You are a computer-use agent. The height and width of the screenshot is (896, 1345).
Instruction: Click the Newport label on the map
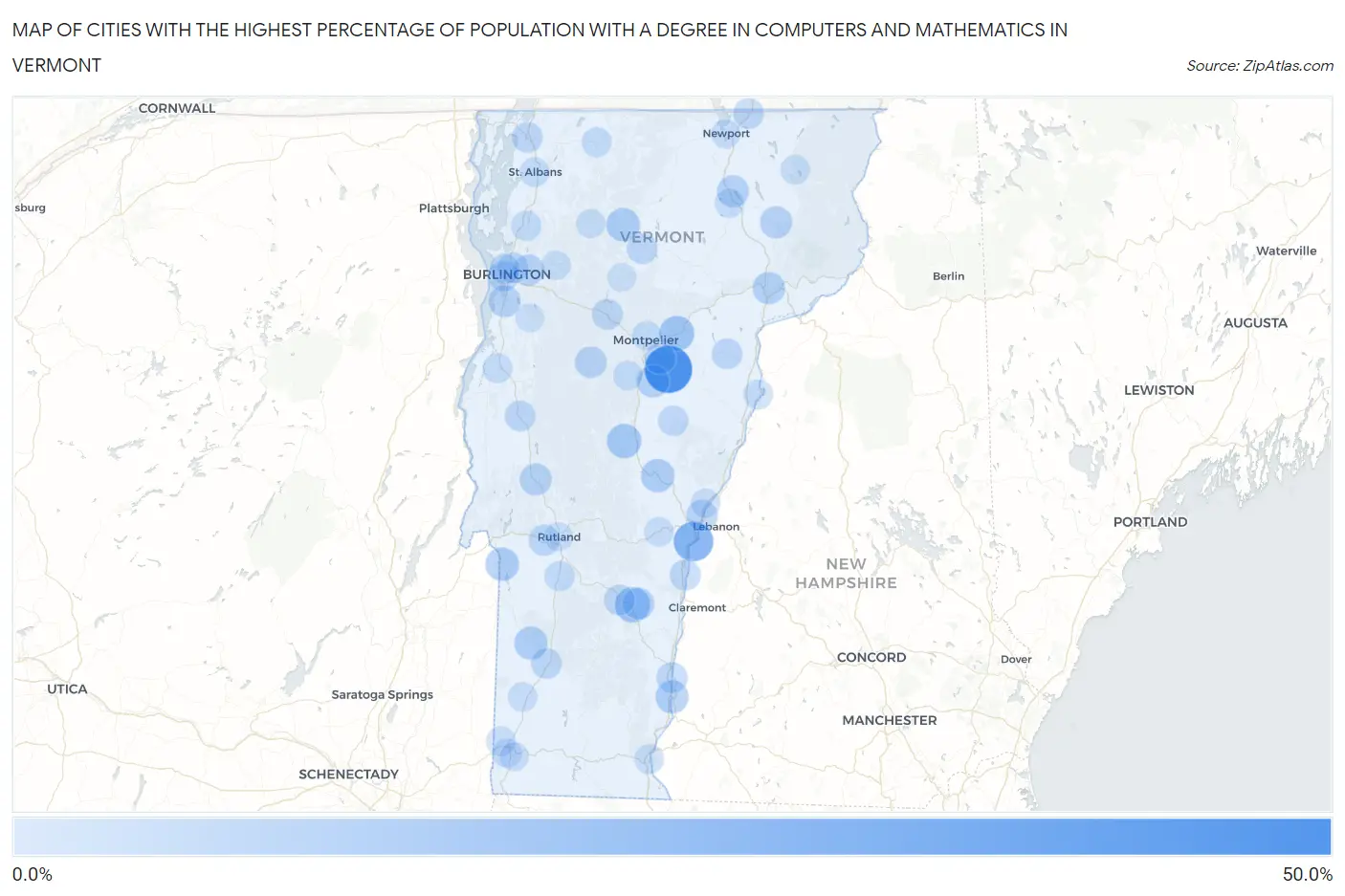(x=726, y=134)
